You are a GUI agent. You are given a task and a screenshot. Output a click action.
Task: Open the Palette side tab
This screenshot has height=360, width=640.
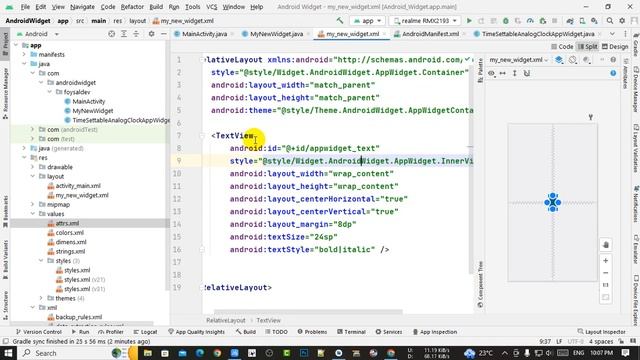pyautogui.click(x=480, y=70)
